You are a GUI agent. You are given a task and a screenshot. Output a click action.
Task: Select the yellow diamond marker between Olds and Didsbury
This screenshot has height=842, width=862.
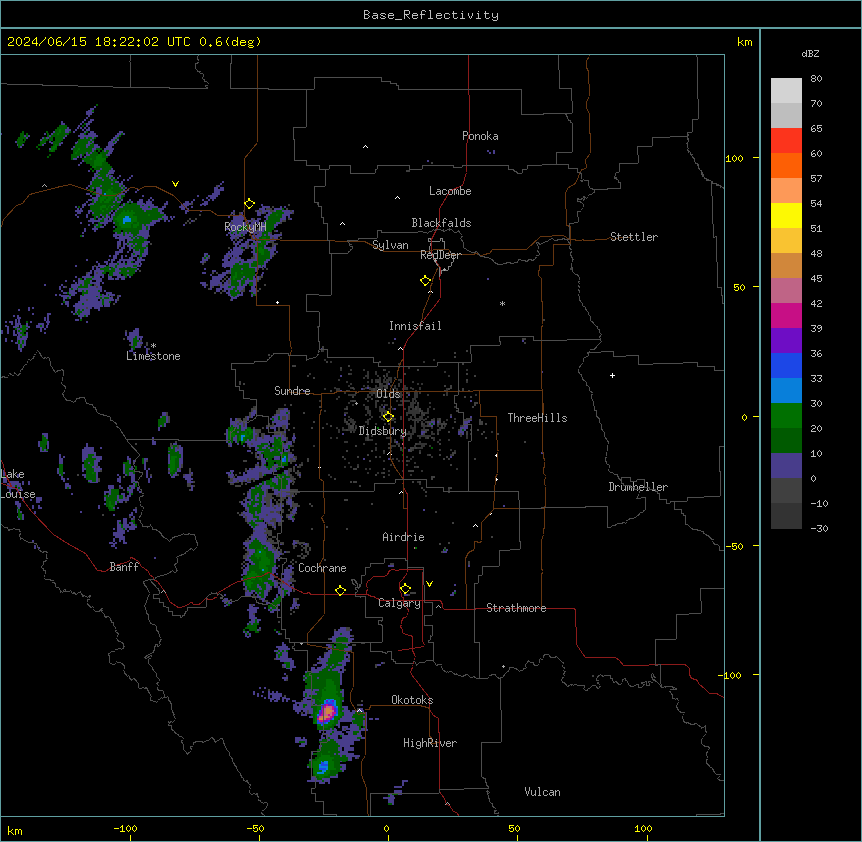coord(388,416)
